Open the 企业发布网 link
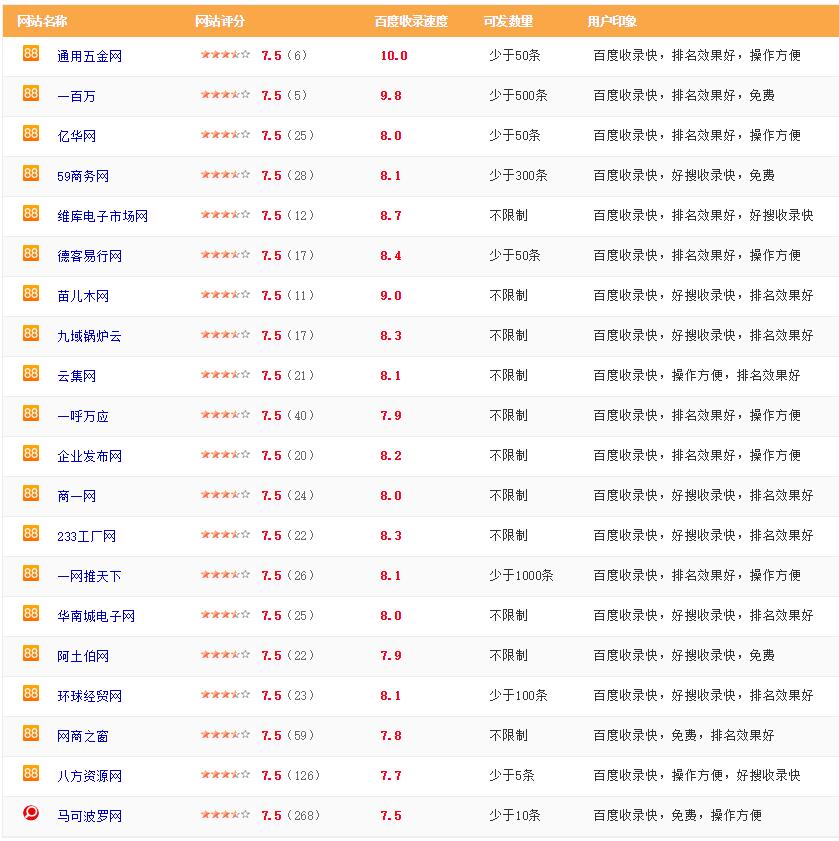The height and width of the screenshot is (841, 839). click(90, 456)
